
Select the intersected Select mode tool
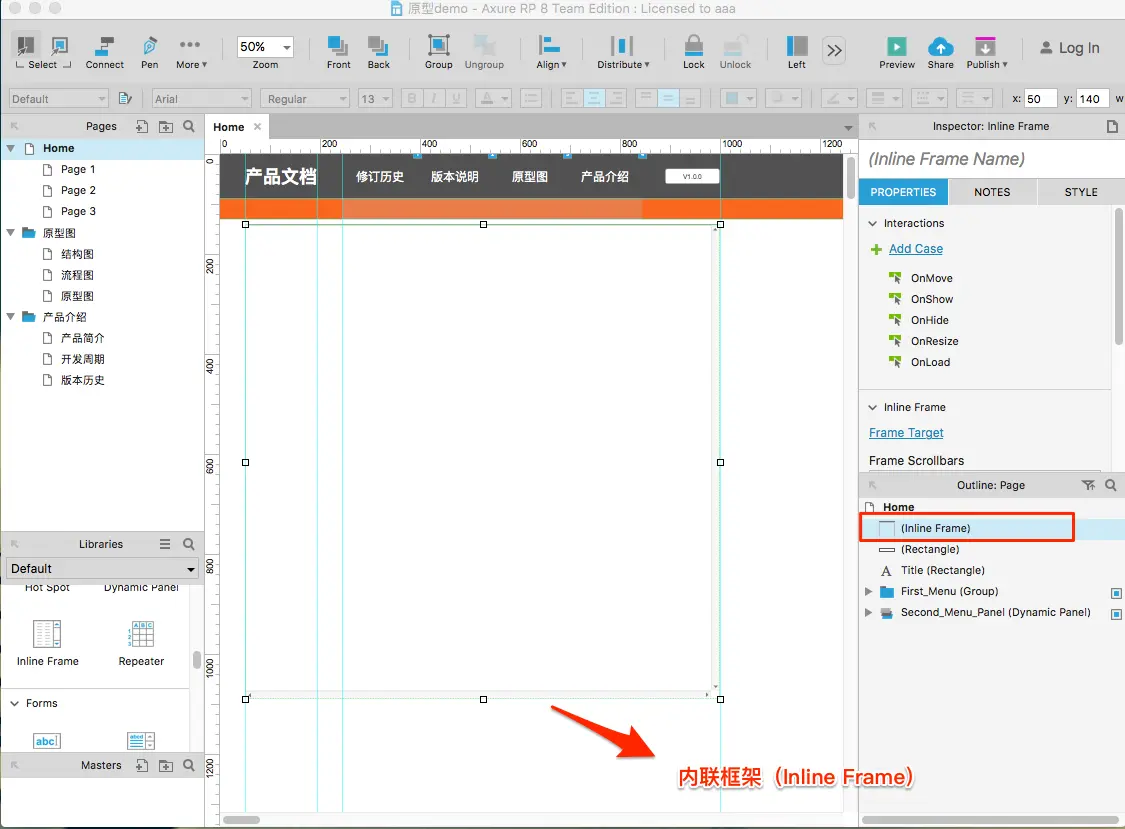coord(25,47)
